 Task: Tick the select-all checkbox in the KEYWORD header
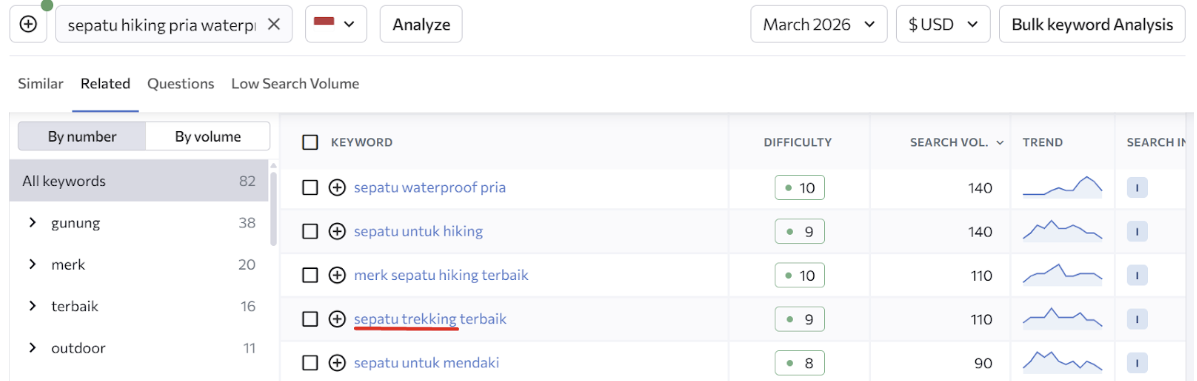click(x=310, y=142)
